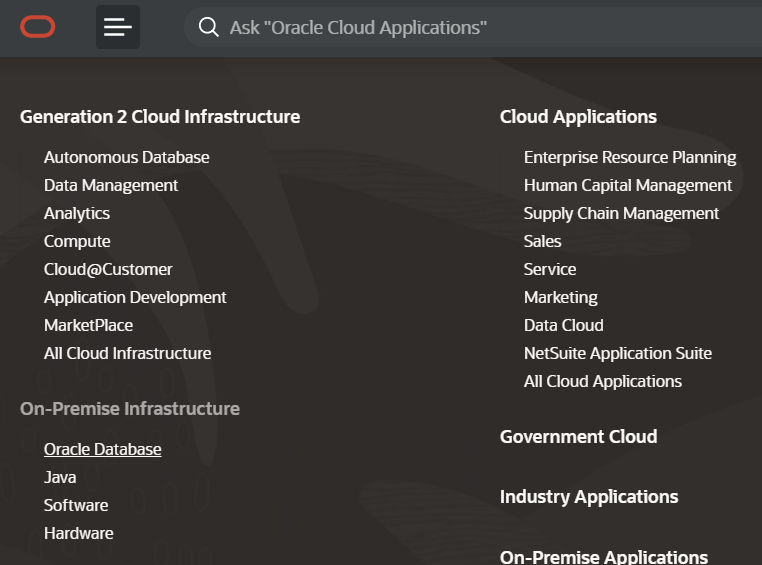
Task: Open the Compute link
Action: tap(77, 241)
